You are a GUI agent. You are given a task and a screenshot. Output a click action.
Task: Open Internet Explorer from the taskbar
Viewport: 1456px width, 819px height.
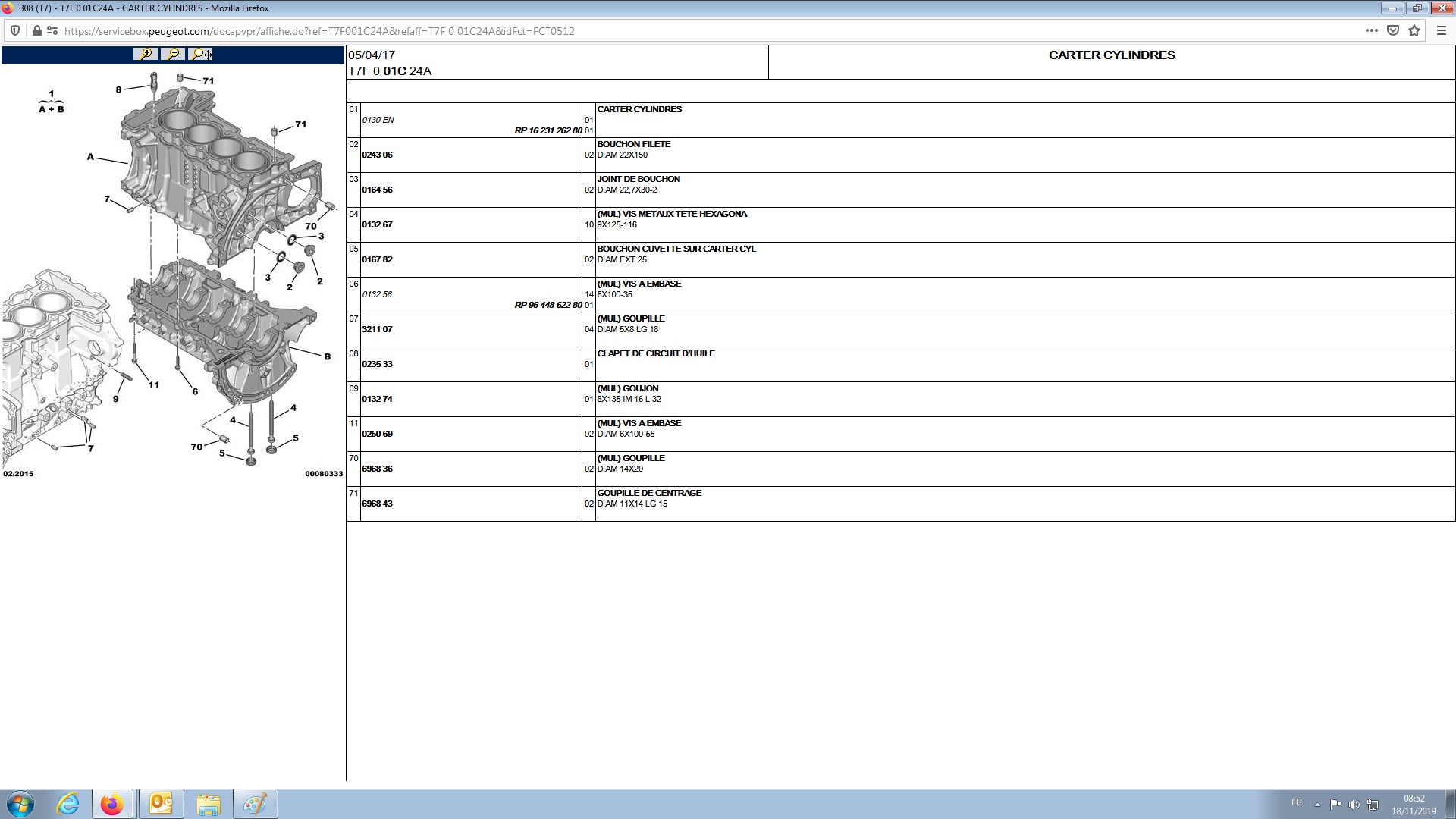point(68,804)
